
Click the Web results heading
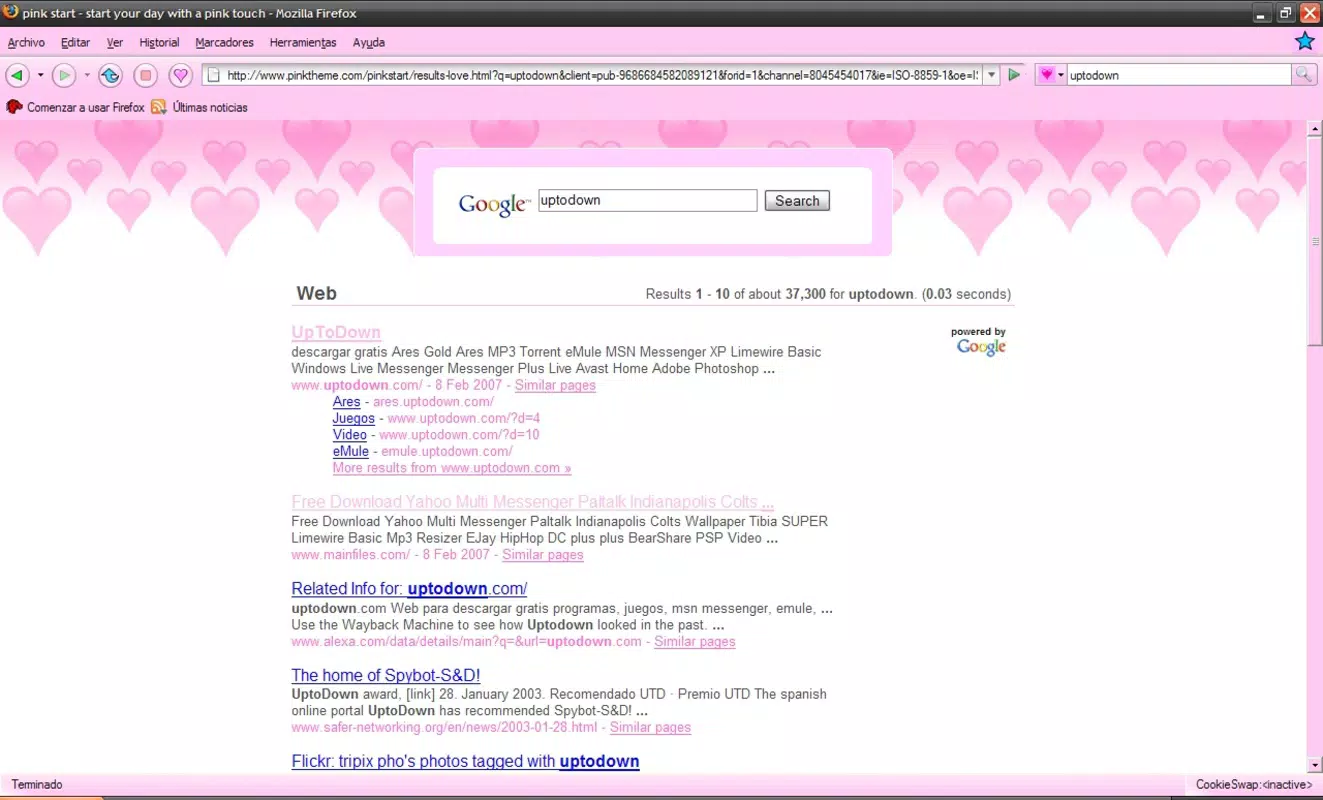point(316,294)
